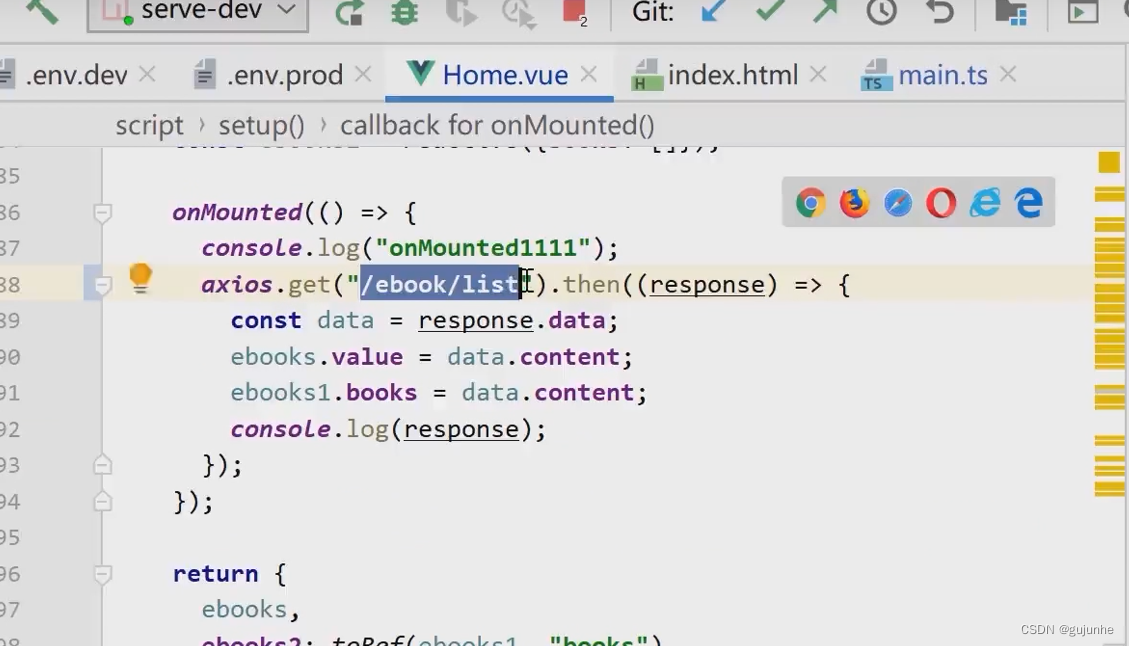
Task: Stop the running process
Action: coord(574,12)
